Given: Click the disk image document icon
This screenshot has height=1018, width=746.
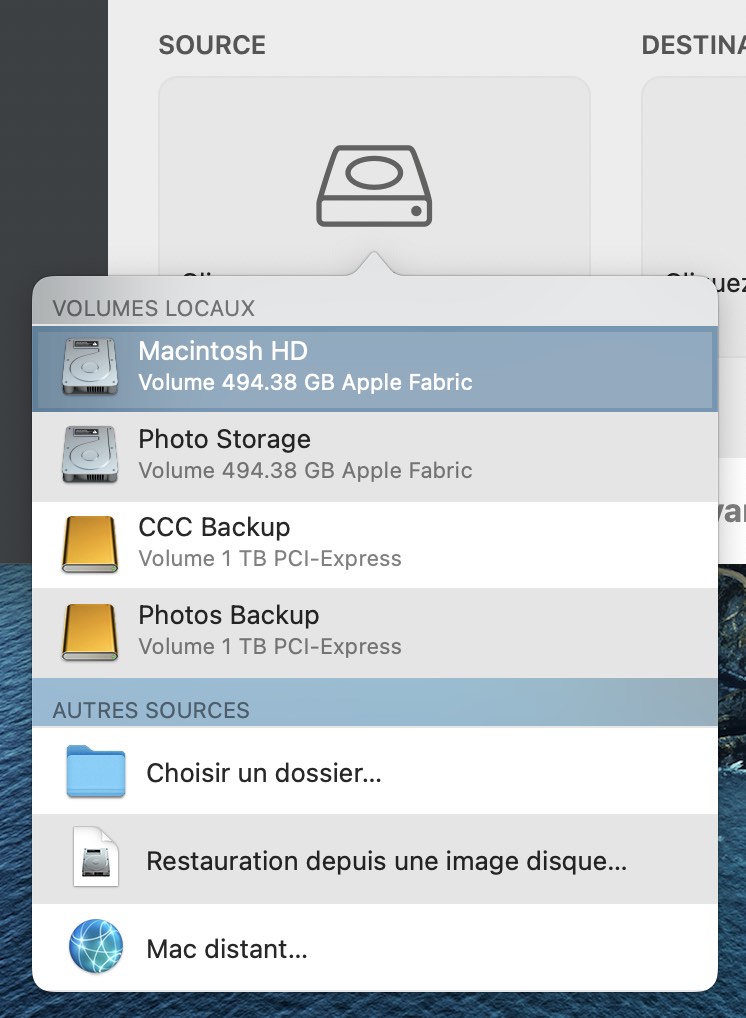Looking at the screenshot, I should [95, 857].
